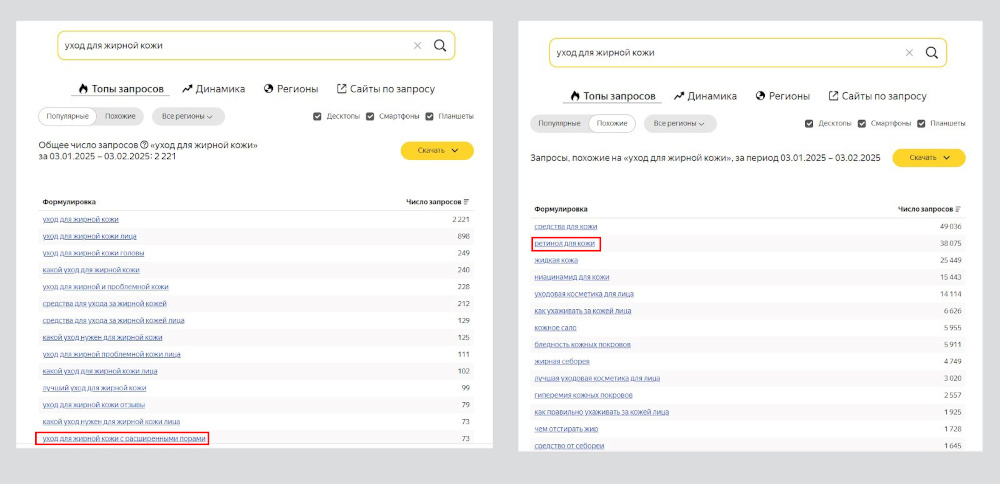The image size is (1000, 484).
Task: Click the magnifier search icon in right panel
Action: pos(932,52)
